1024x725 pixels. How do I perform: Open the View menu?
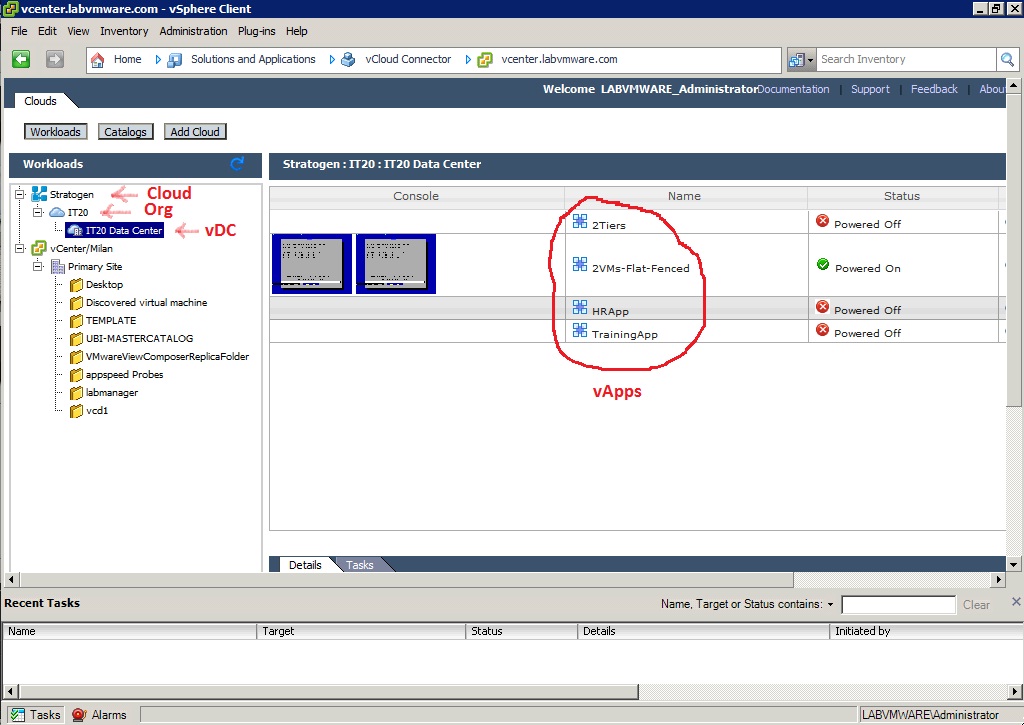(x=78, y=31)
